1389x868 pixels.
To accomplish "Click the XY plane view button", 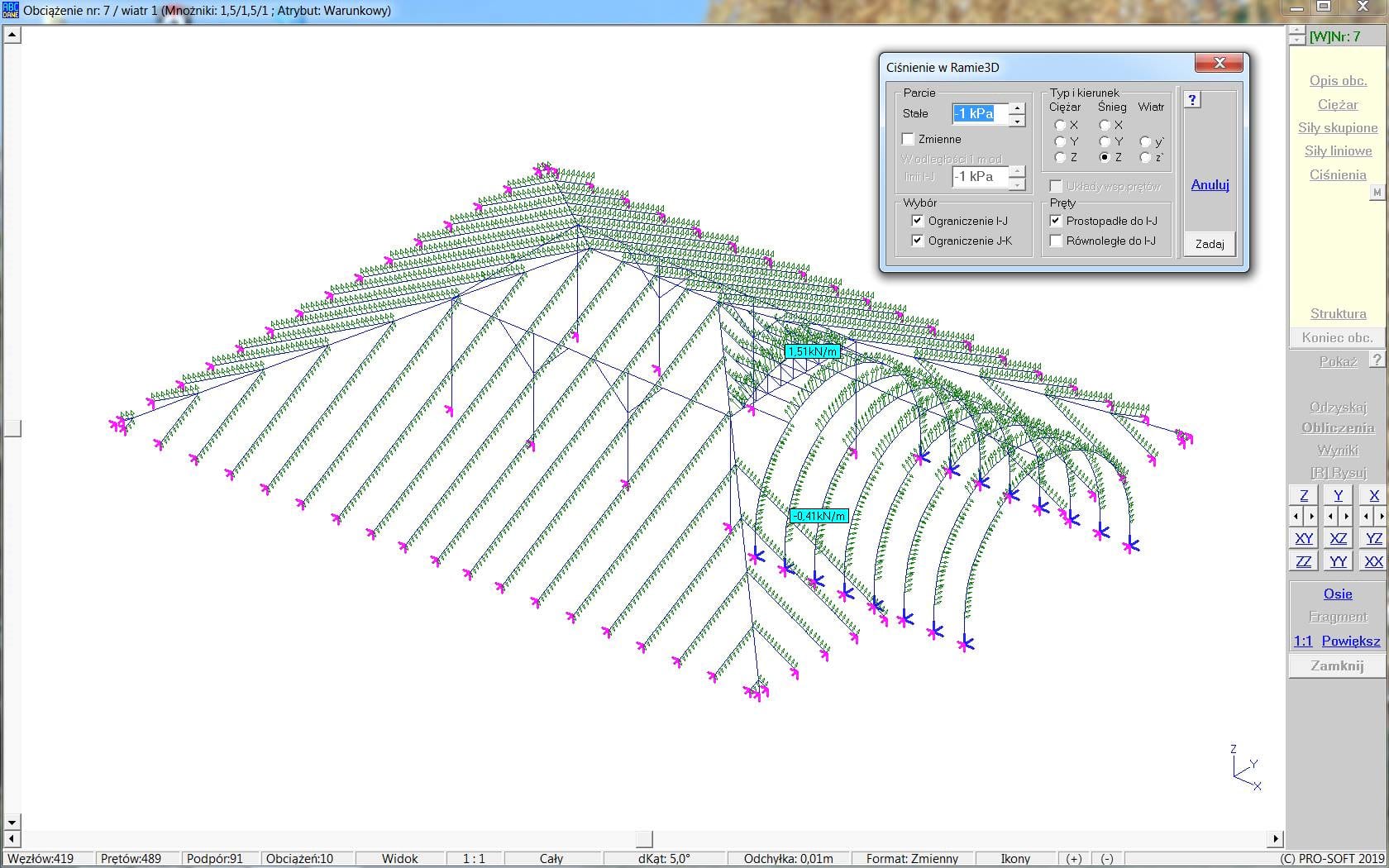I will (1304, 538).
